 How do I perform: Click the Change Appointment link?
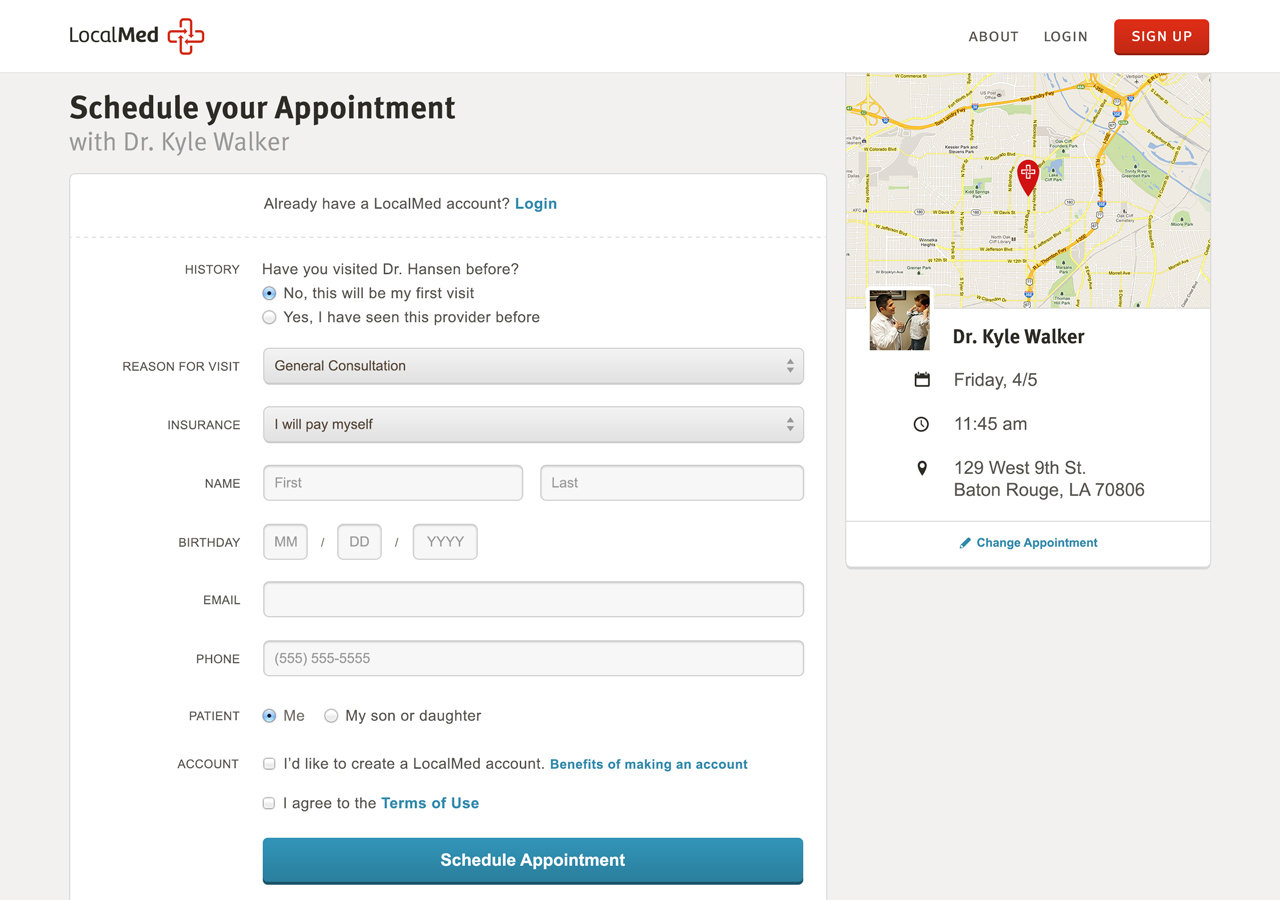(x=1037, y=543)
